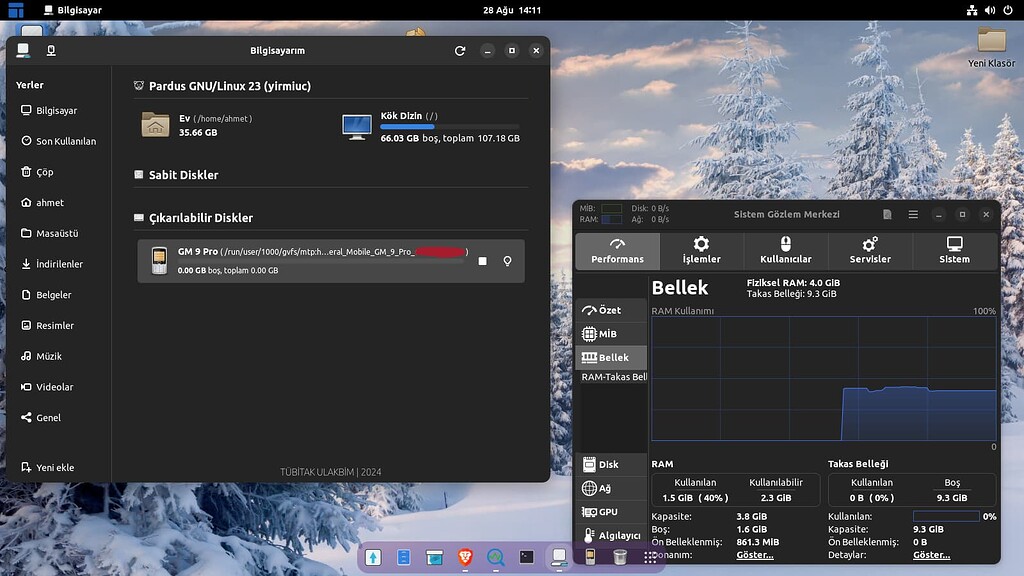Image resolution: width=1024 pixels, height=576 pixels.
Task: Collapse the Çıkarılabilir Diskler section
Action: (137, 218)
